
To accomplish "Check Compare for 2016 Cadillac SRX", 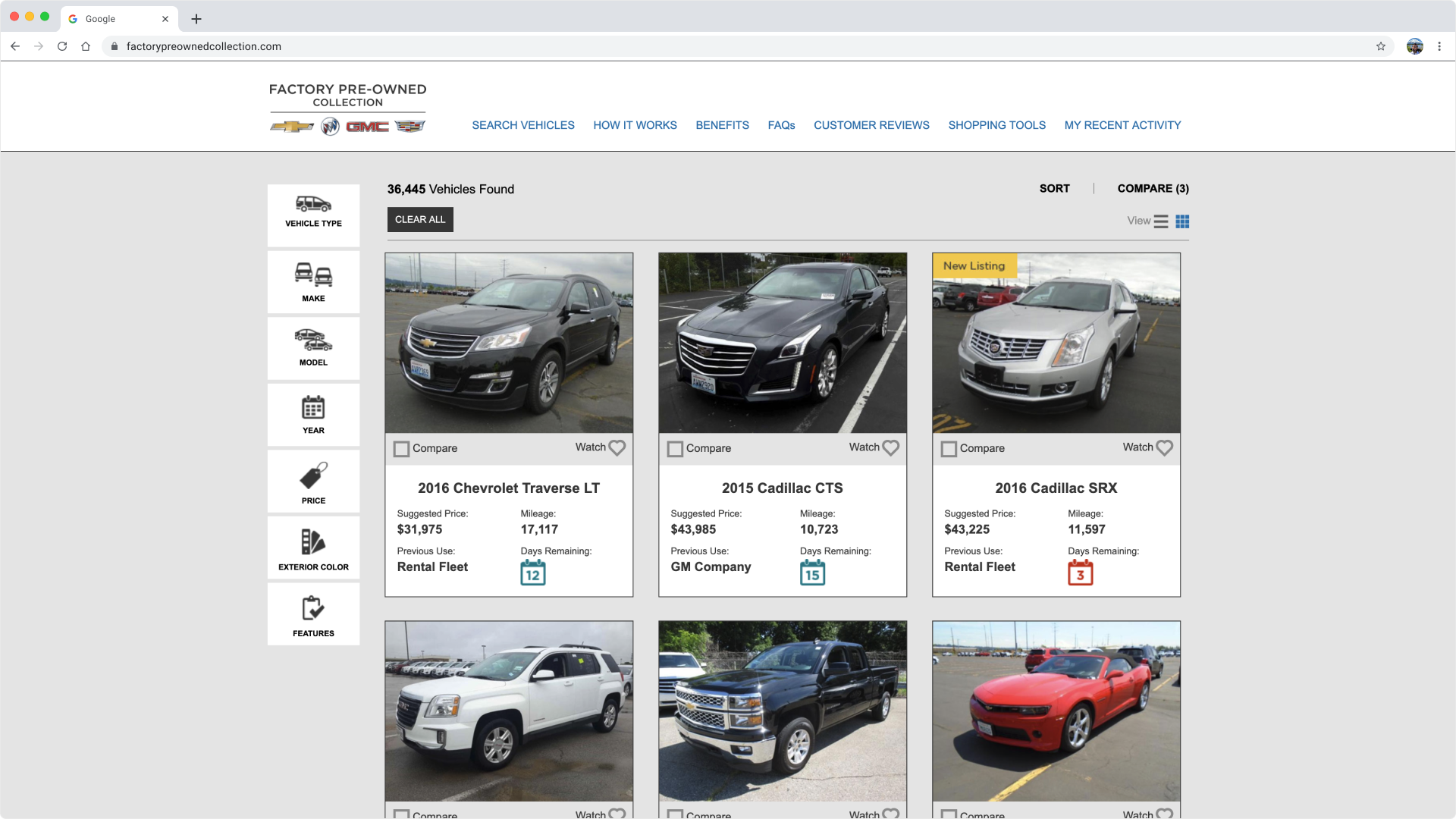I will point(949,449).
